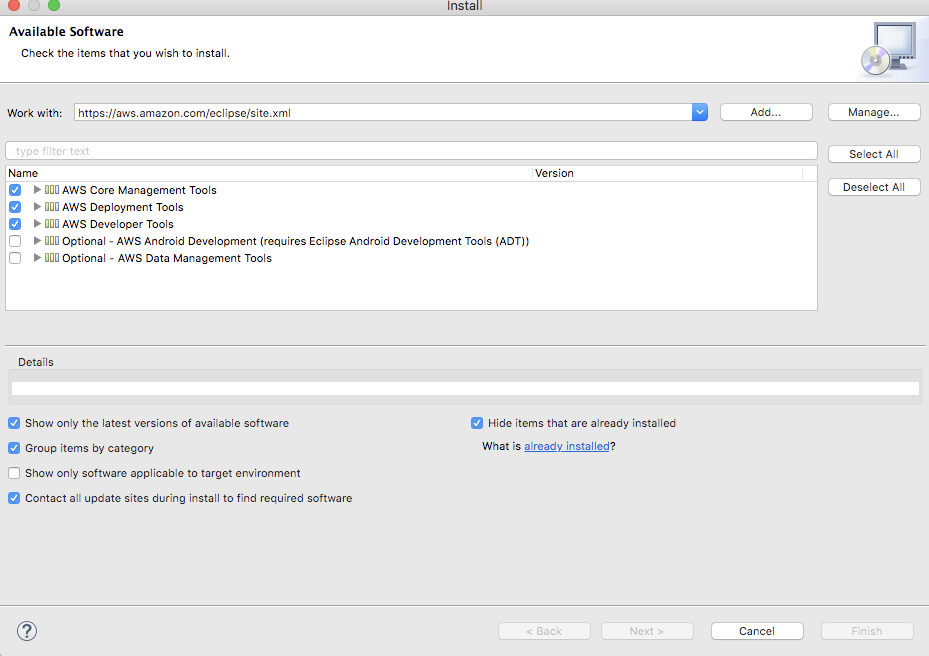This screenshot has width=929, height=656.
Task: Enable Show only software applicable to target environment
Action: point(14,473)
